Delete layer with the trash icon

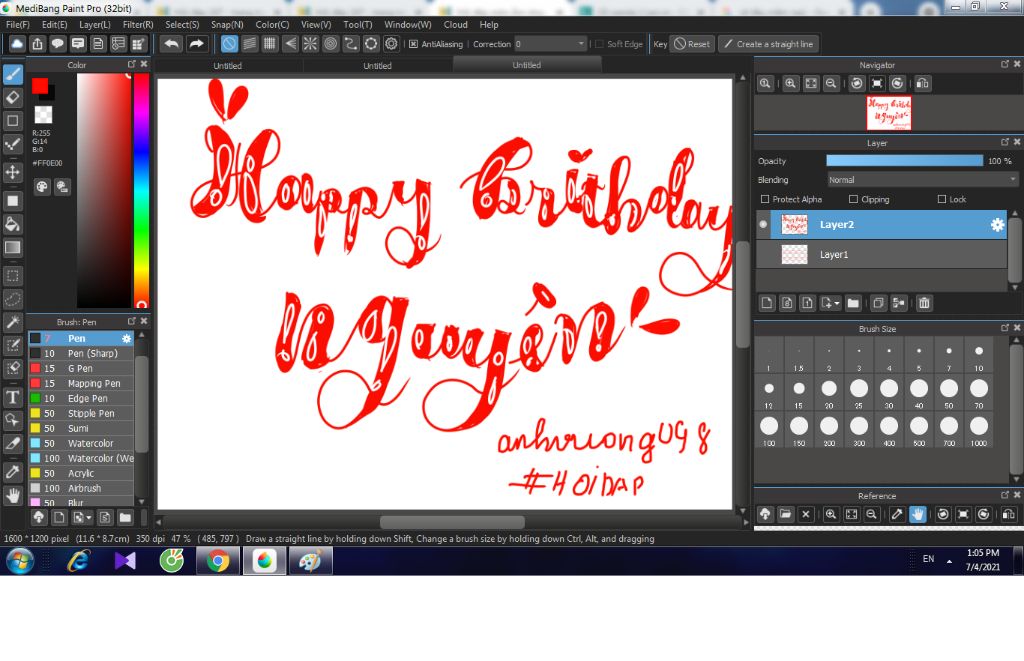point(923,303)
